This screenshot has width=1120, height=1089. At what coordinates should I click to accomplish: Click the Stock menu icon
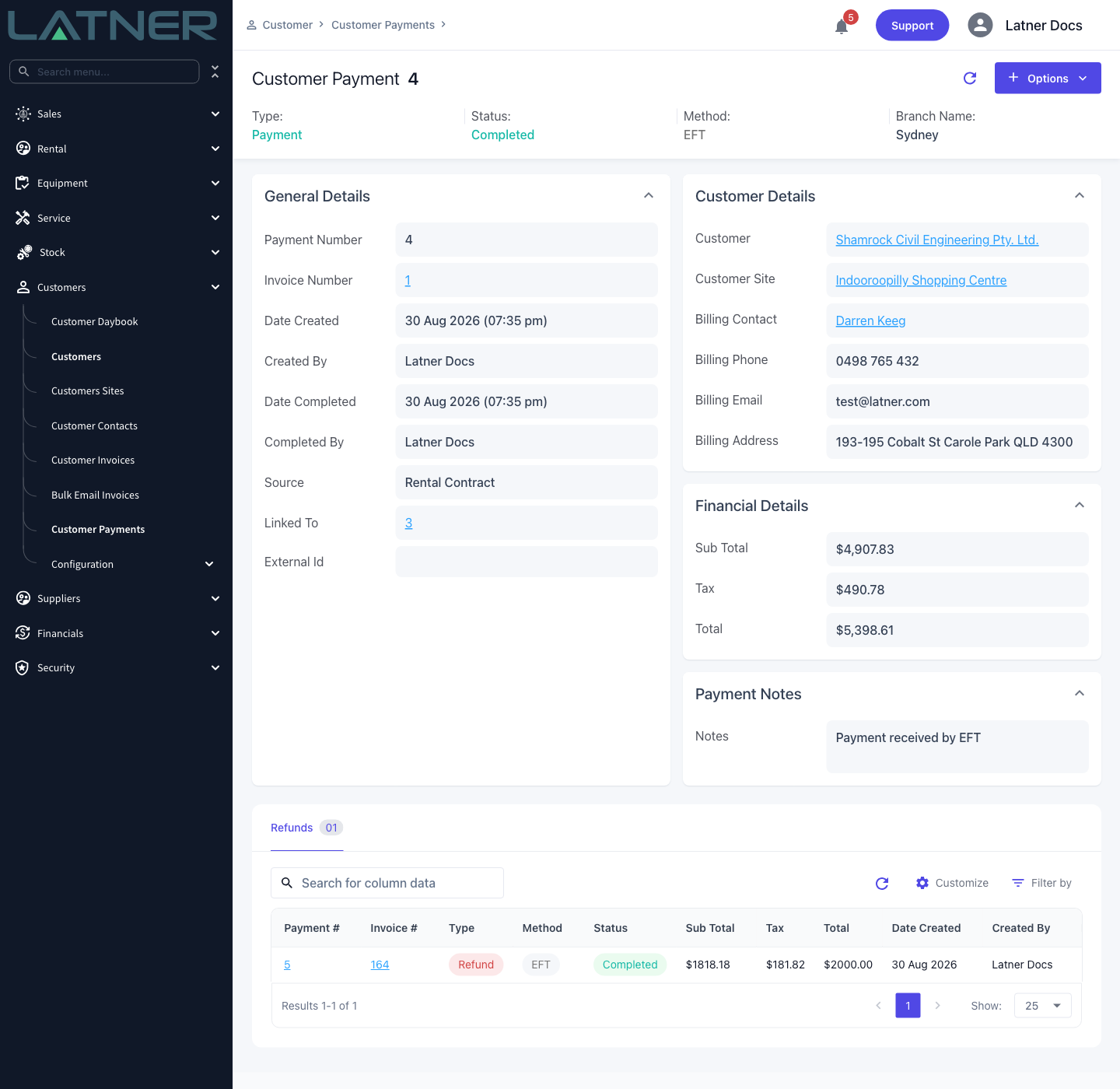pyautogui.click(x=24, y=252)
